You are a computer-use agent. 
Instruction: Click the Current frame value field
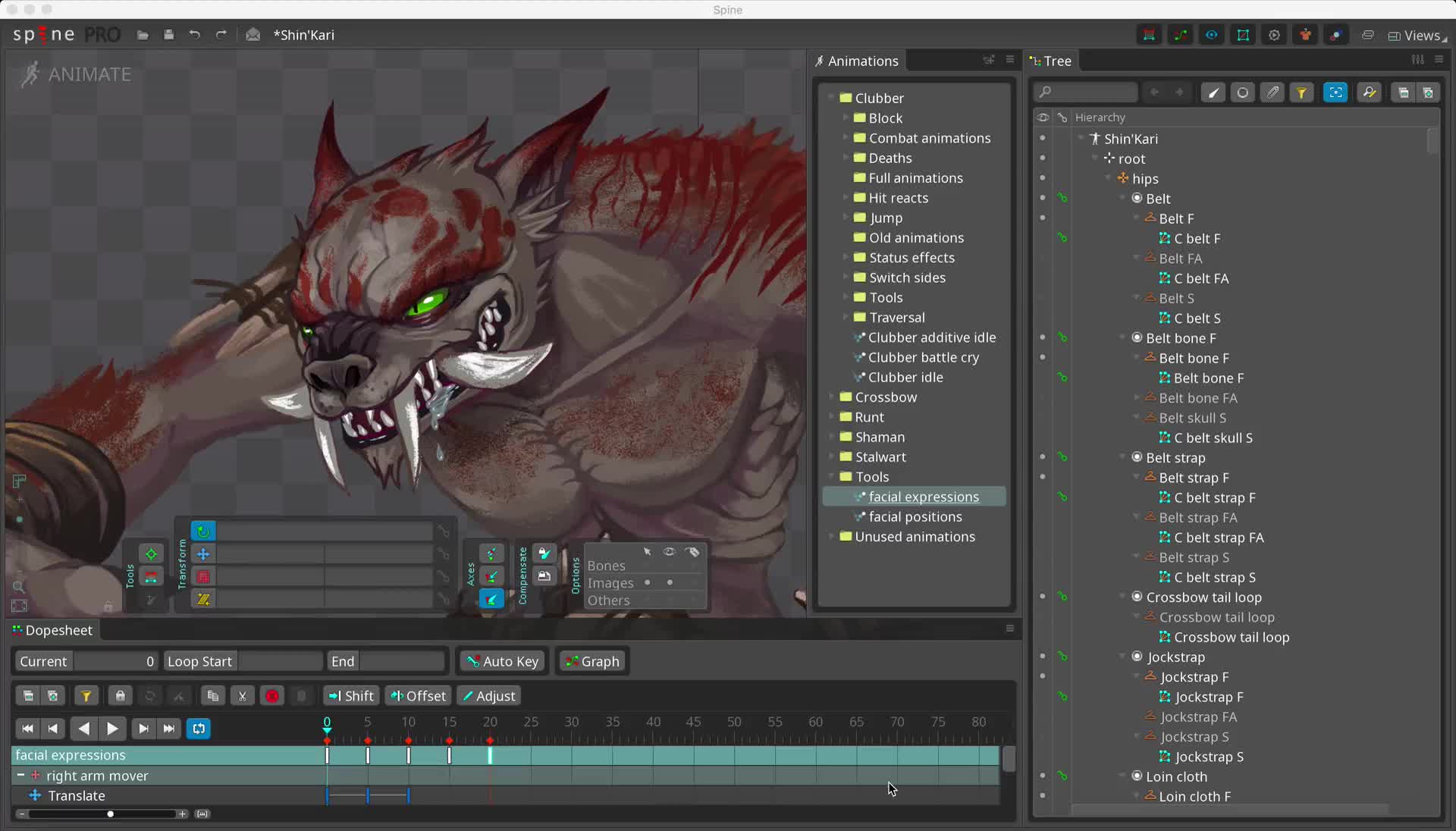[x=115, y=661]
